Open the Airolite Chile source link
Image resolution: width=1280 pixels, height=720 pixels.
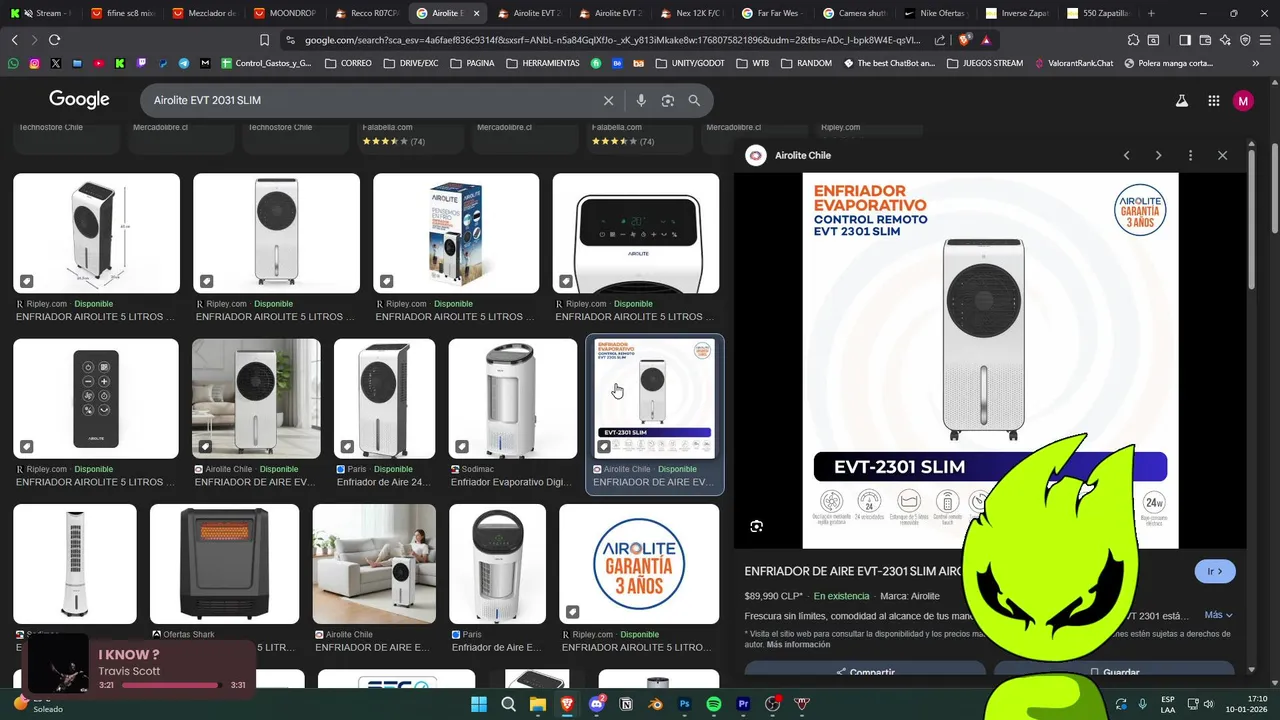coord(802,155)
